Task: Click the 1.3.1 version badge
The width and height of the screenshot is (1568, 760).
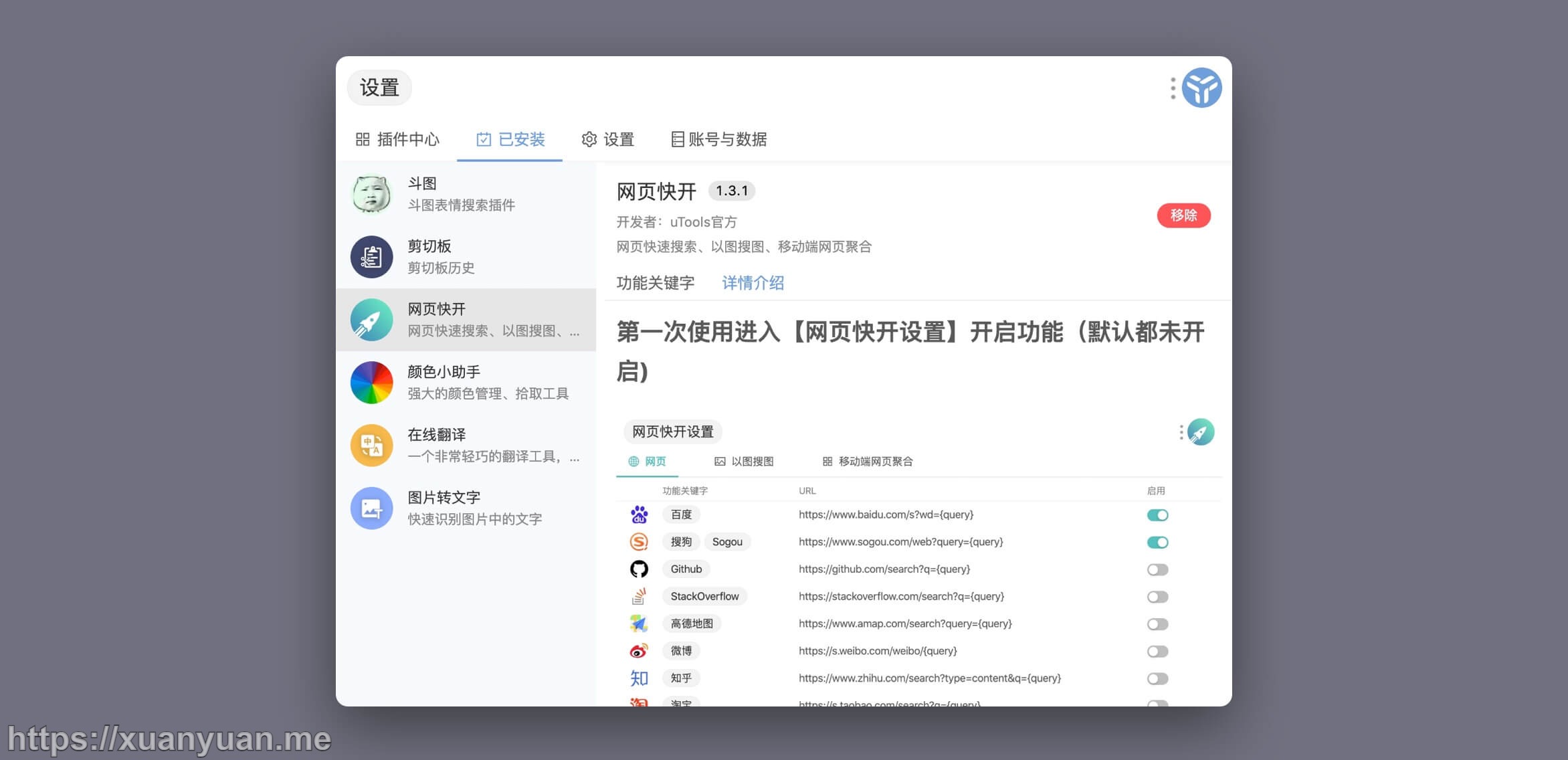Action: click(x=732, y=191)
